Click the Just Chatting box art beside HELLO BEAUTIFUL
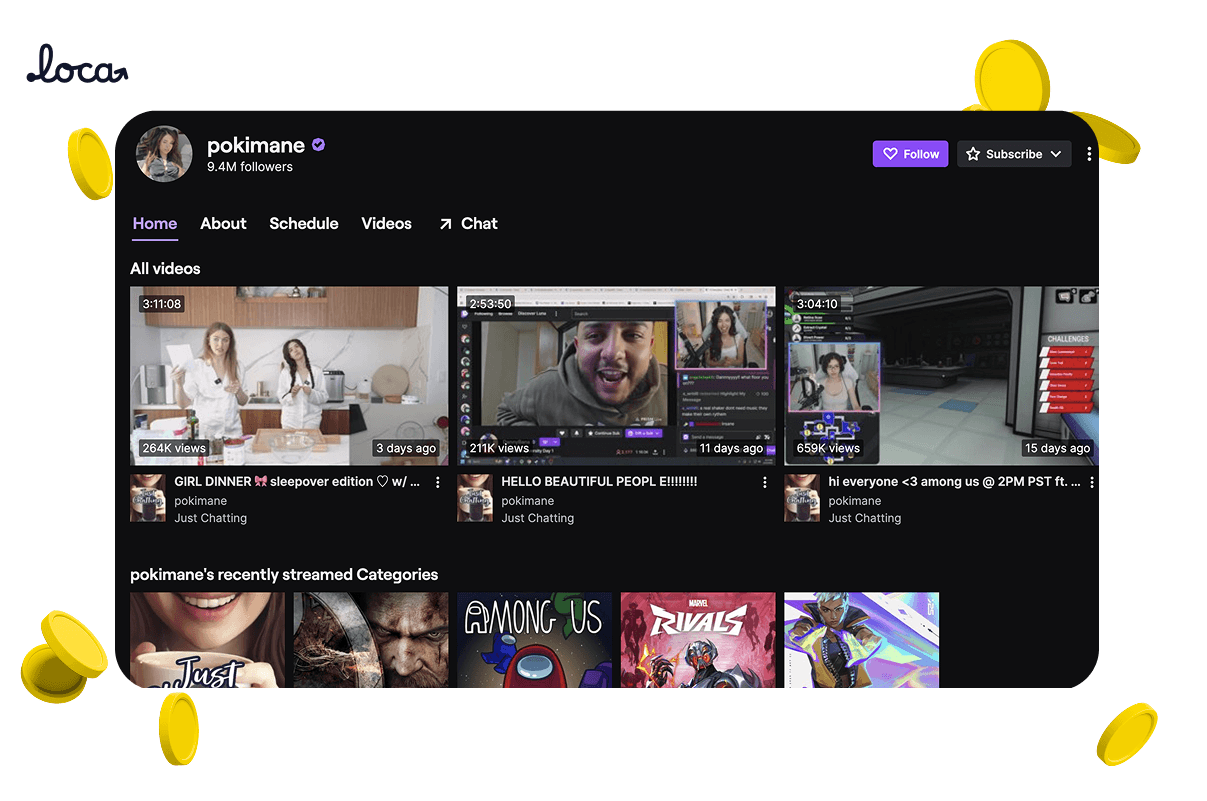 (x=475, y=498)
